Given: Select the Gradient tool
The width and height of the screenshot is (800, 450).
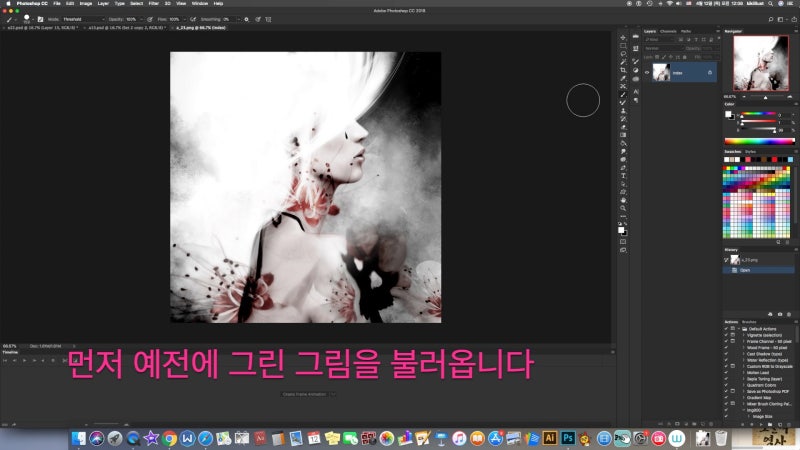Looking at the screenshot, I should pyautogui.click(x=623, y=135).
